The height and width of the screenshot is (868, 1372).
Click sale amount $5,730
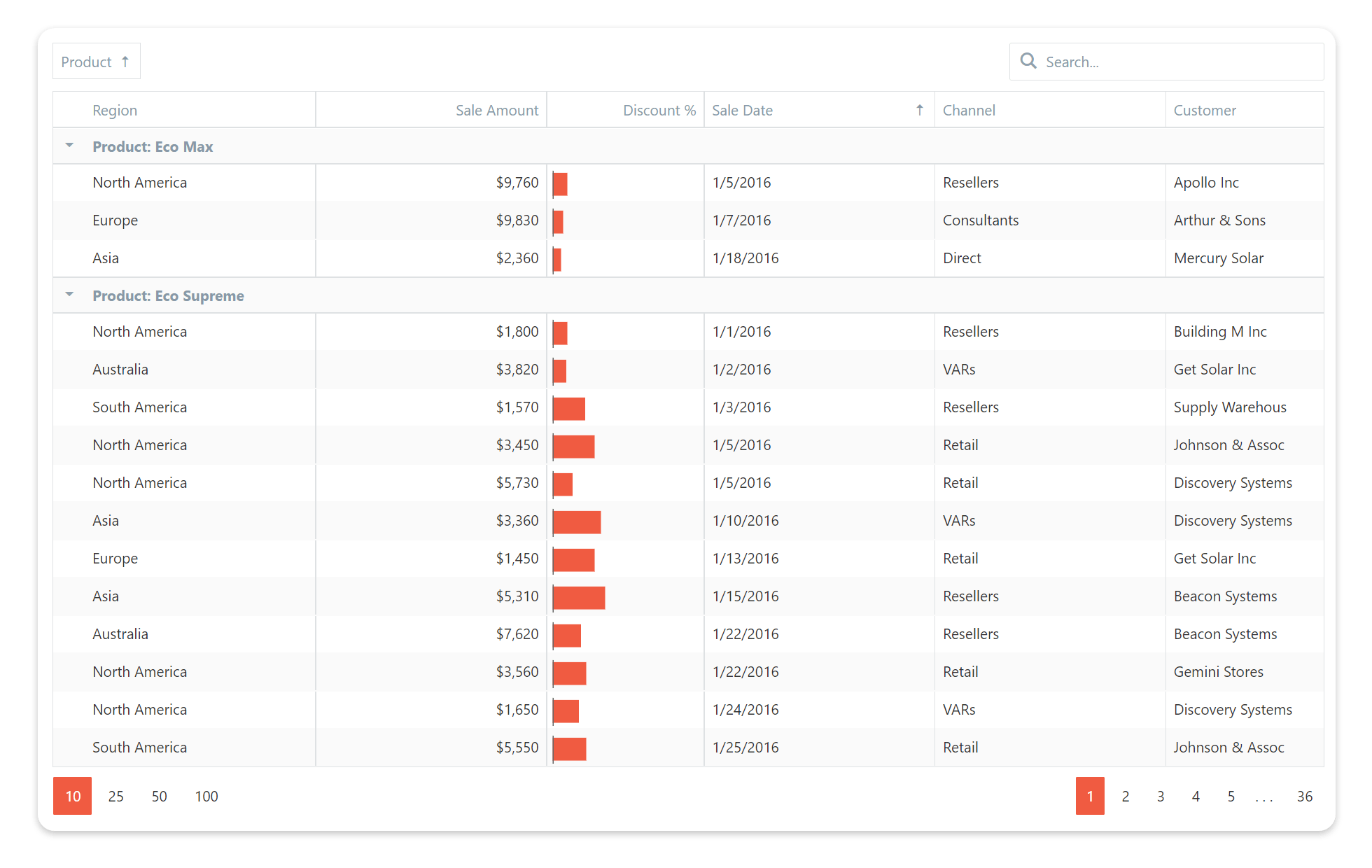pos(517,483)
